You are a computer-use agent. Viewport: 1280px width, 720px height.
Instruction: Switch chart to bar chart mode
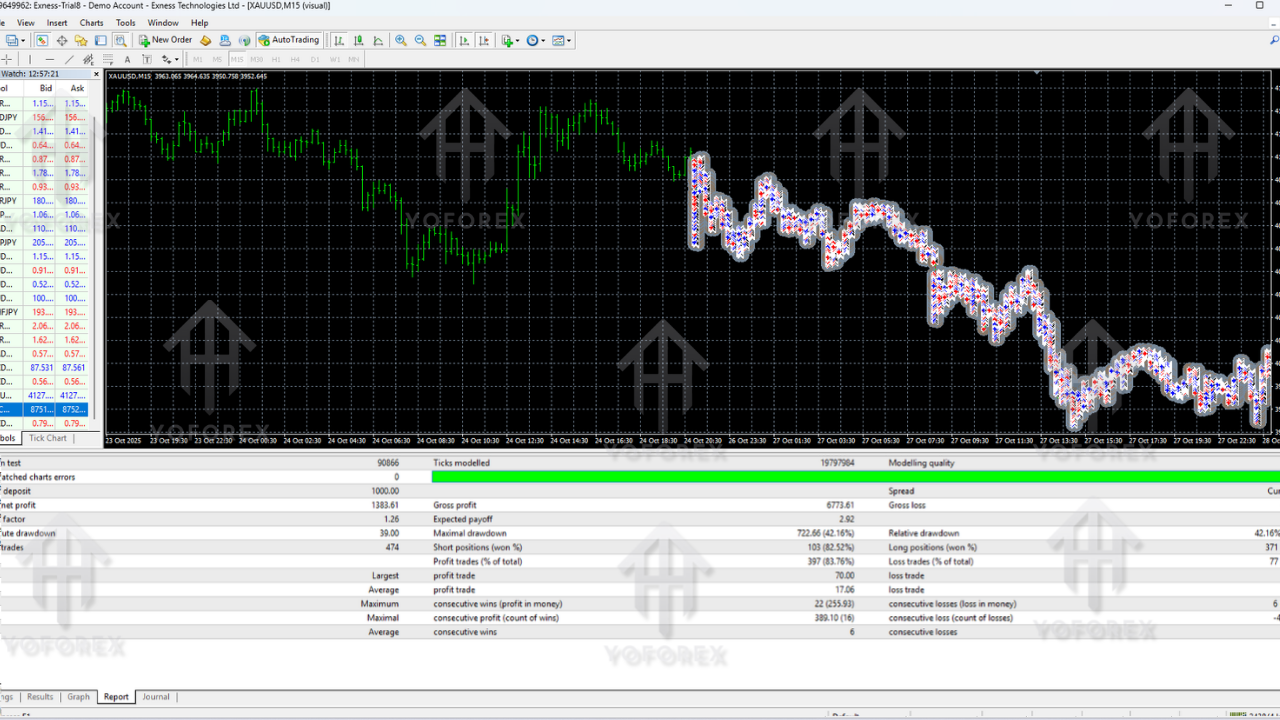click(x=339, y=41)
